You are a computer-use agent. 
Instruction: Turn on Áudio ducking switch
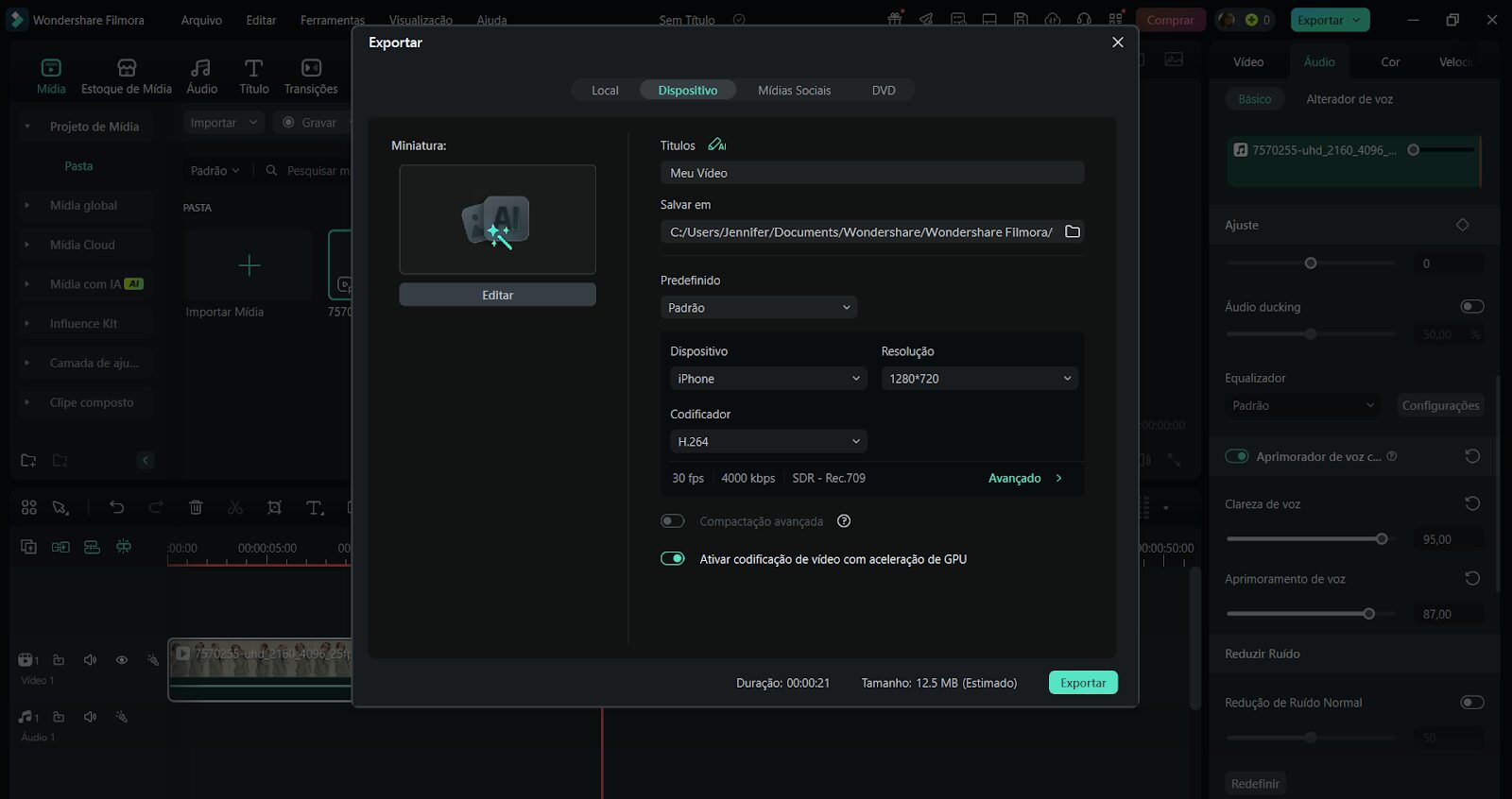[1471, 306]
